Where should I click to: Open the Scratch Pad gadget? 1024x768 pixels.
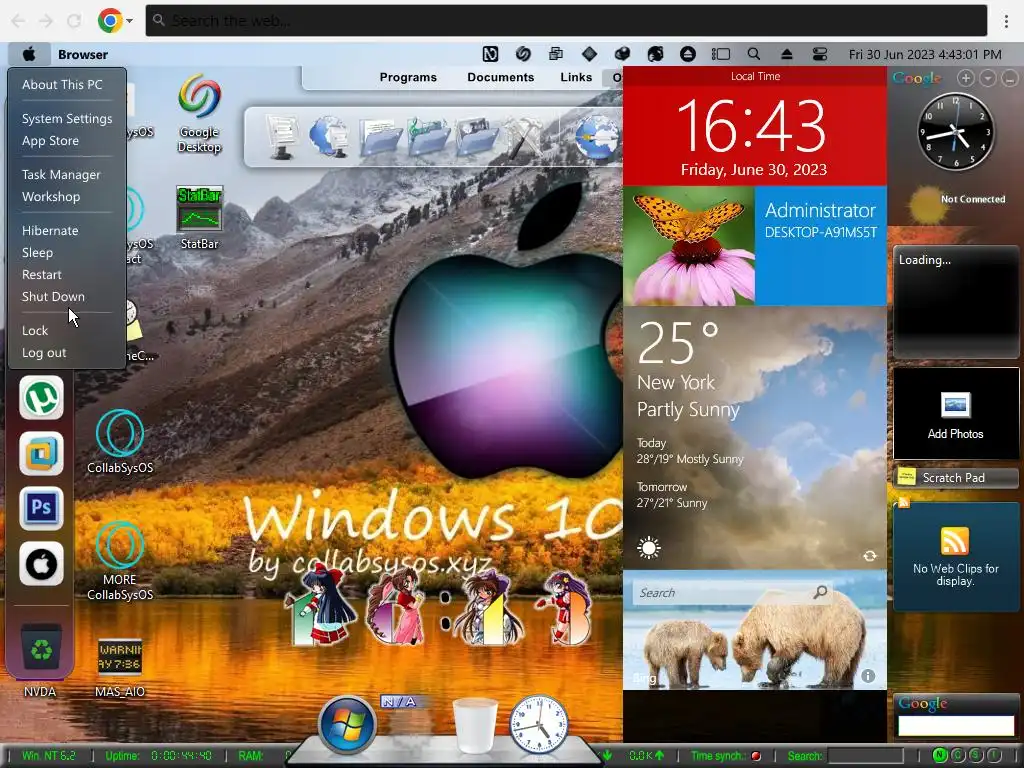pos(955,477)
